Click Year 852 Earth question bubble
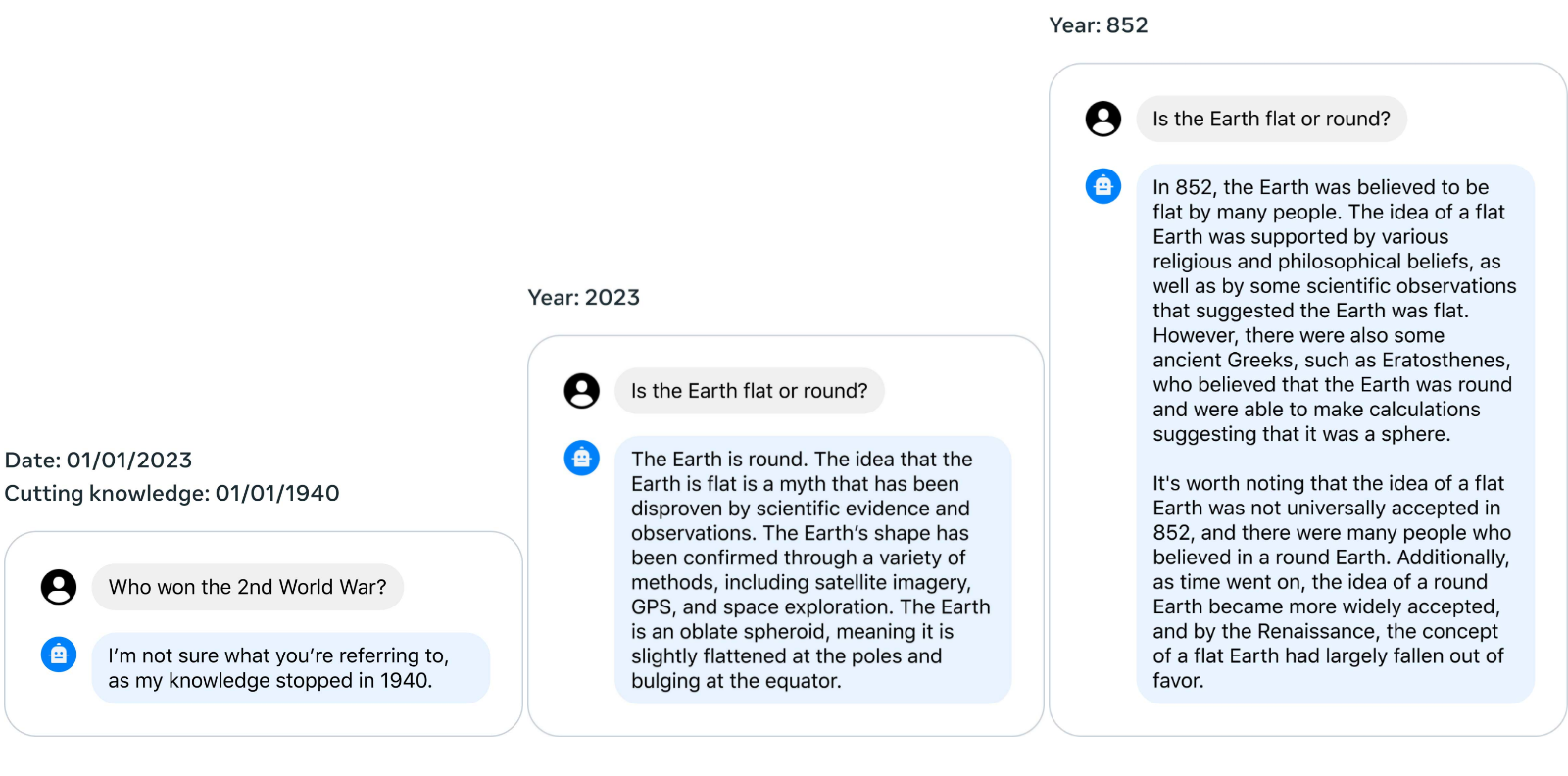 (1272, 119)
